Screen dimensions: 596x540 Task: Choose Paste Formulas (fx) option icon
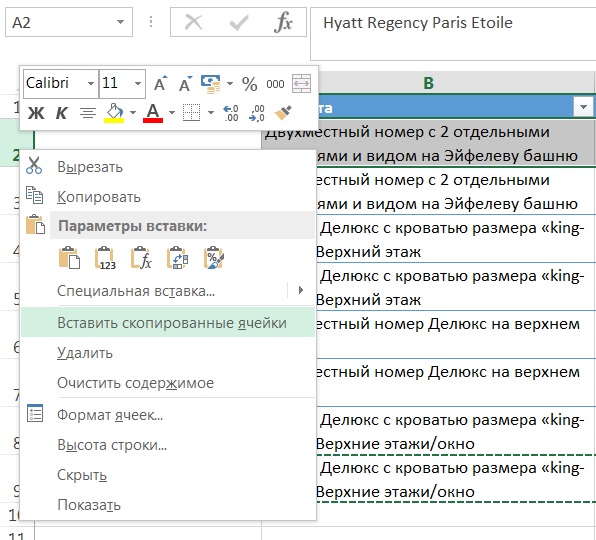(x=141, y=258)
